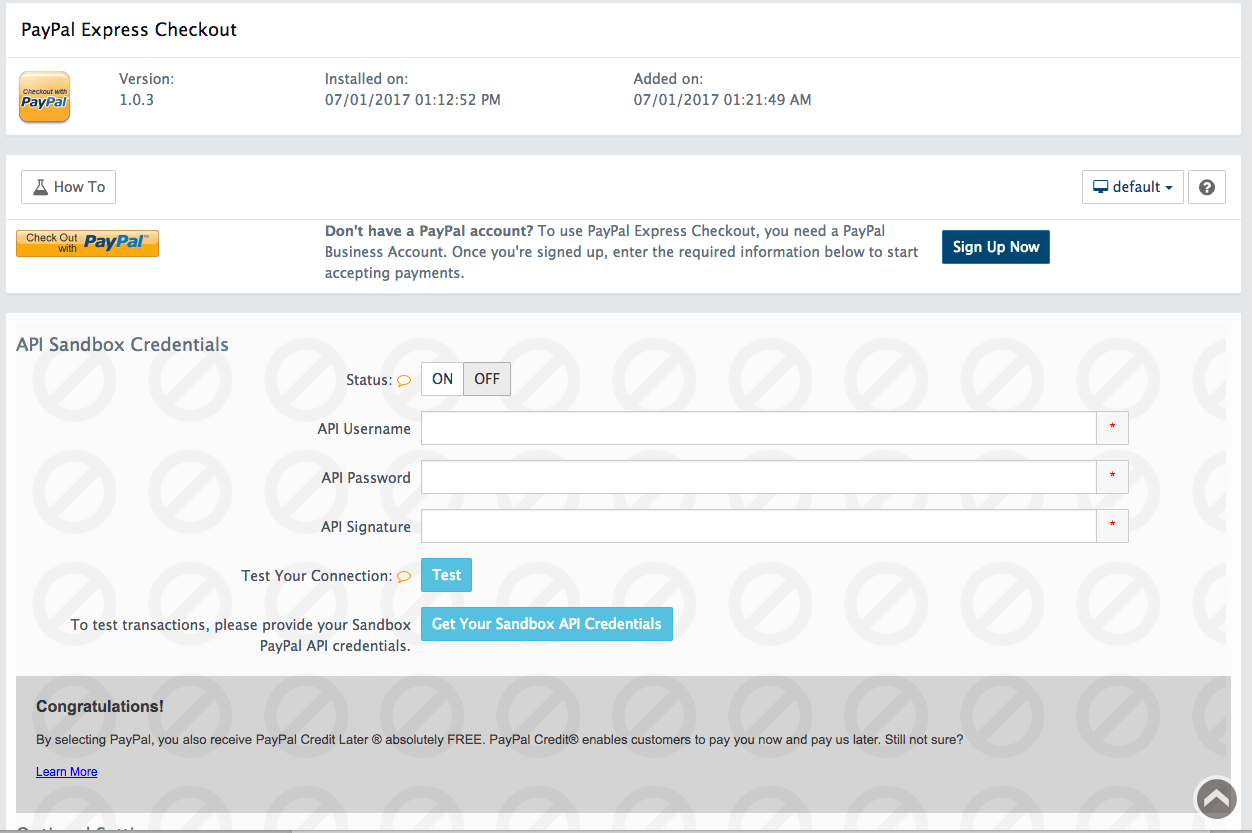Image resolution: width=1252 pixels, height=833 pixels.
Task: Click the Added on date 07/01/2017 01:21:49 AM
Action: tap(723, 100)
